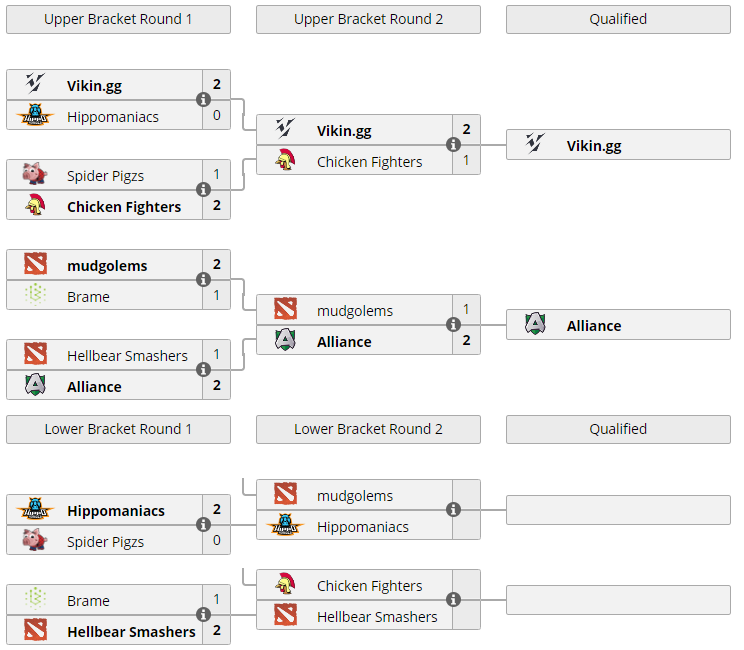Click Spider Pigzs pig logo in Lower Bracket
The height and width of the screenshot is (650, 744).
[35, 541]
